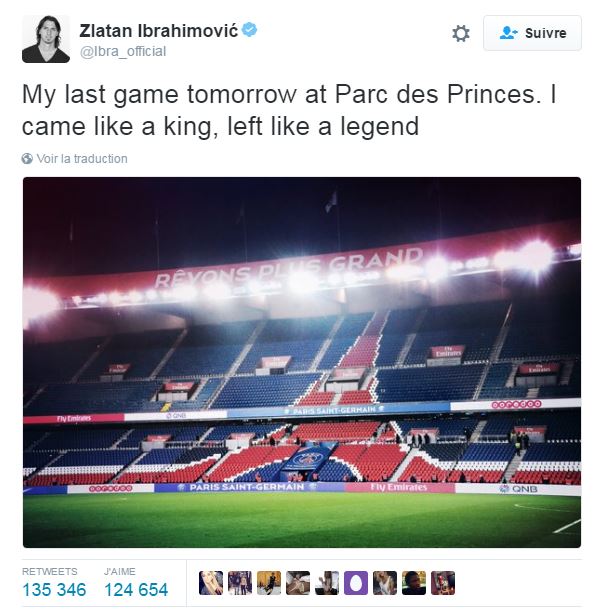Open the gear settings icon

[x=461, y=33]
